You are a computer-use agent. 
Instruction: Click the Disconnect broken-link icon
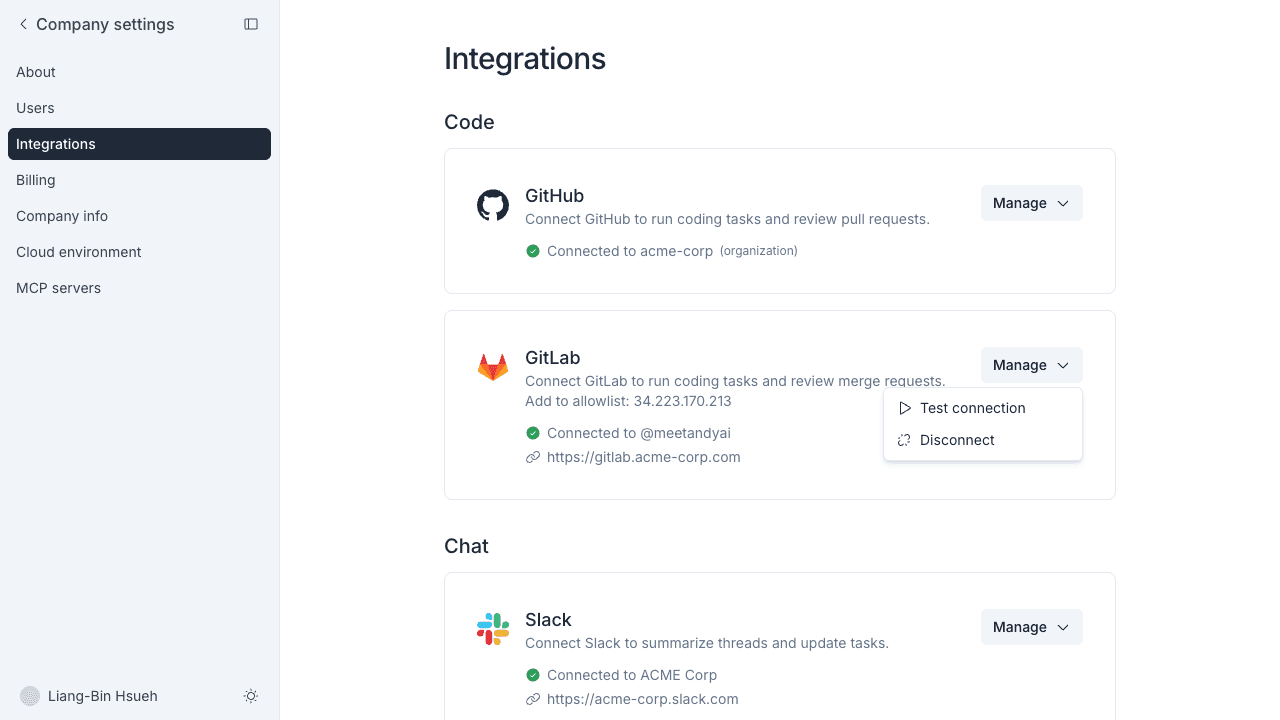tap(905, 440)
